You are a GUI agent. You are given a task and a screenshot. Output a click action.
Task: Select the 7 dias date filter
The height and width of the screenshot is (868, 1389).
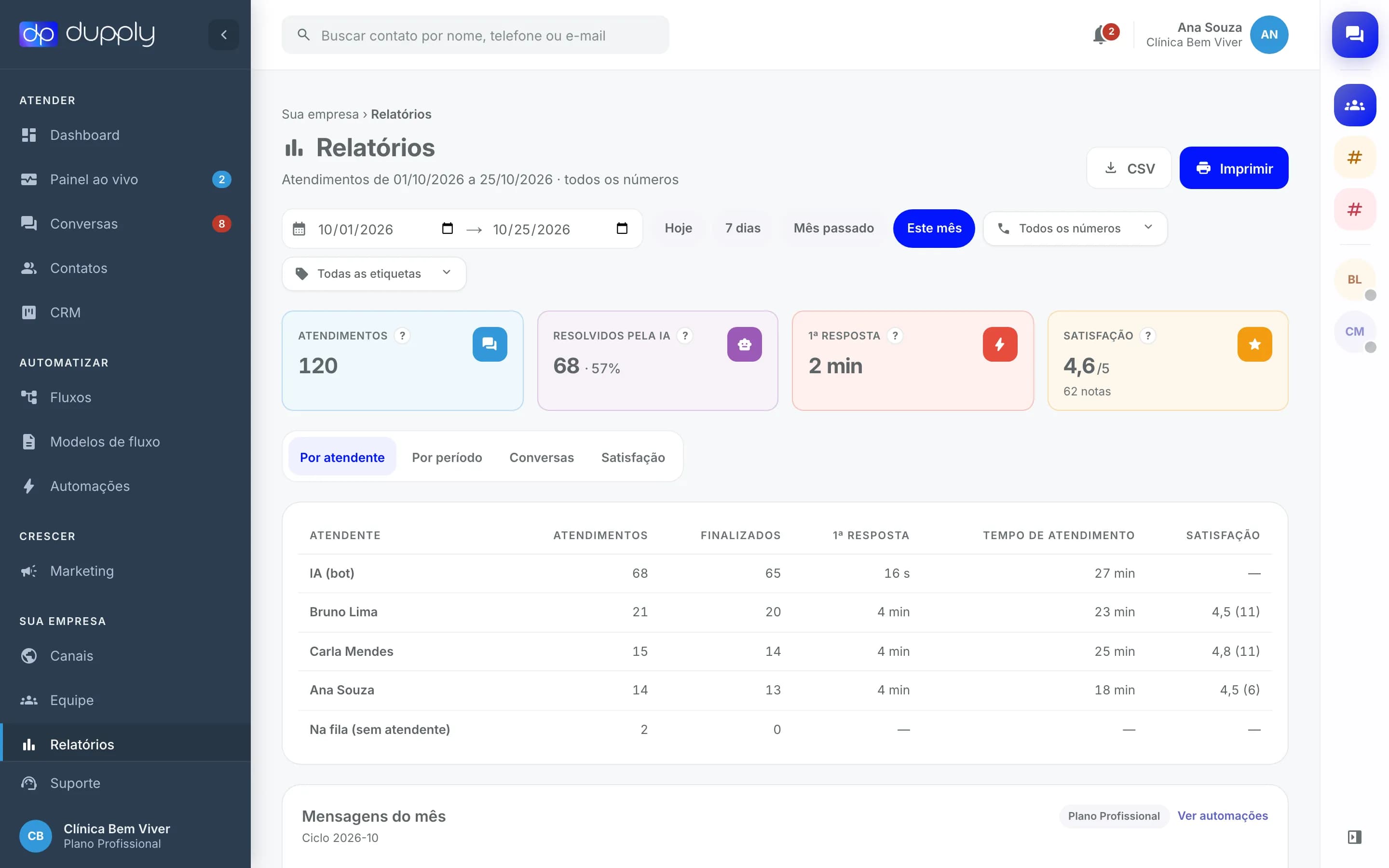743,229
